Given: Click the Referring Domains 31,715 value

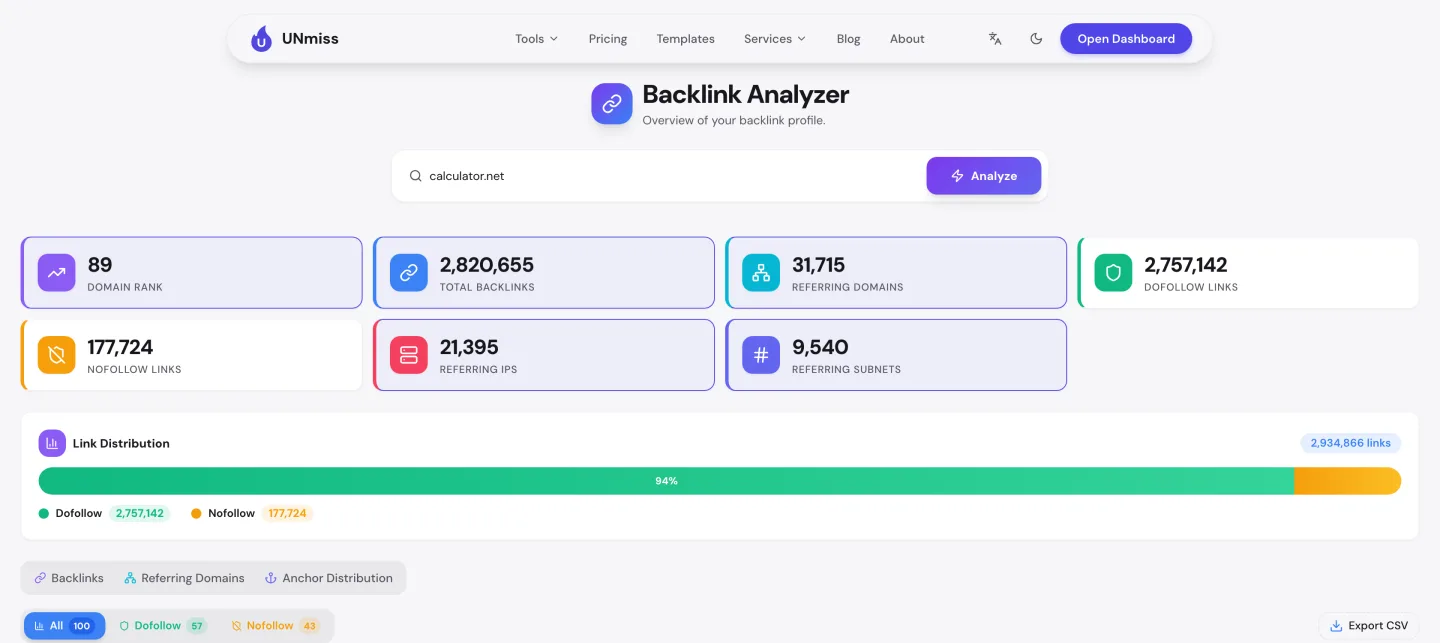Looking at the screenshot, I should (818, 265).
